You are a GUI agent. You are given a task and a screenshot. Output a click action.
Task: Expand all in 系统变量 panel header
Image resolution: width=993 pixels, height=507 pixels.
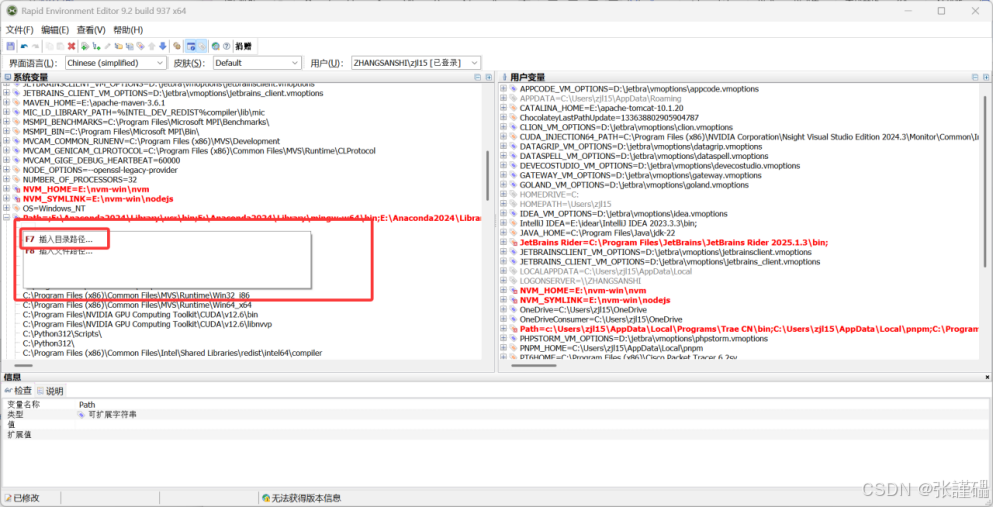[488, 77]
